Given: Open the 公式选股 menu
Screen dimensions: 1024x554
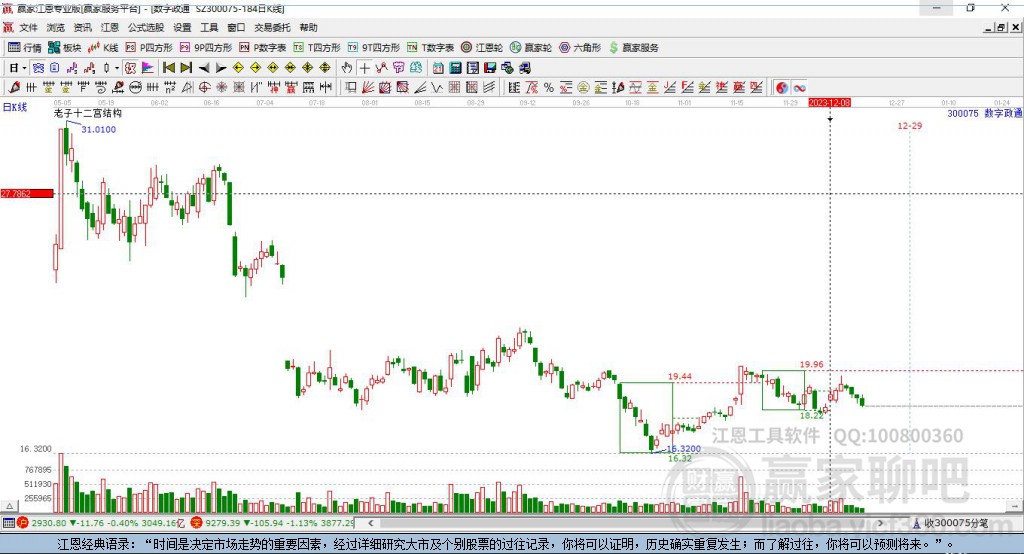Looking at the screenshot, I should pyautogui.click(x=146, y=27).
